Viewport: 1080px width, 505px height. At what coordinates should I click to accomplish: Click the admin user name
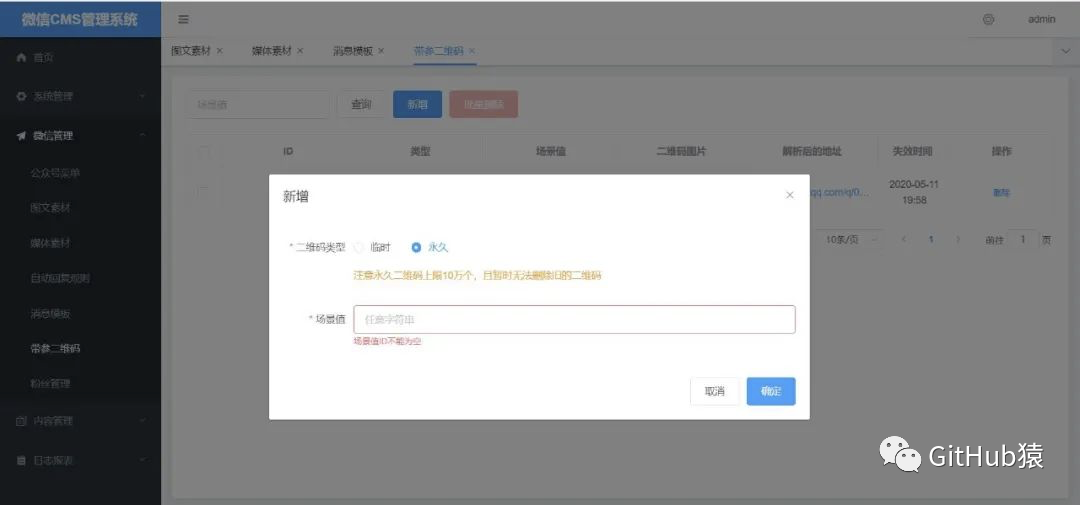click(1041, 19)
